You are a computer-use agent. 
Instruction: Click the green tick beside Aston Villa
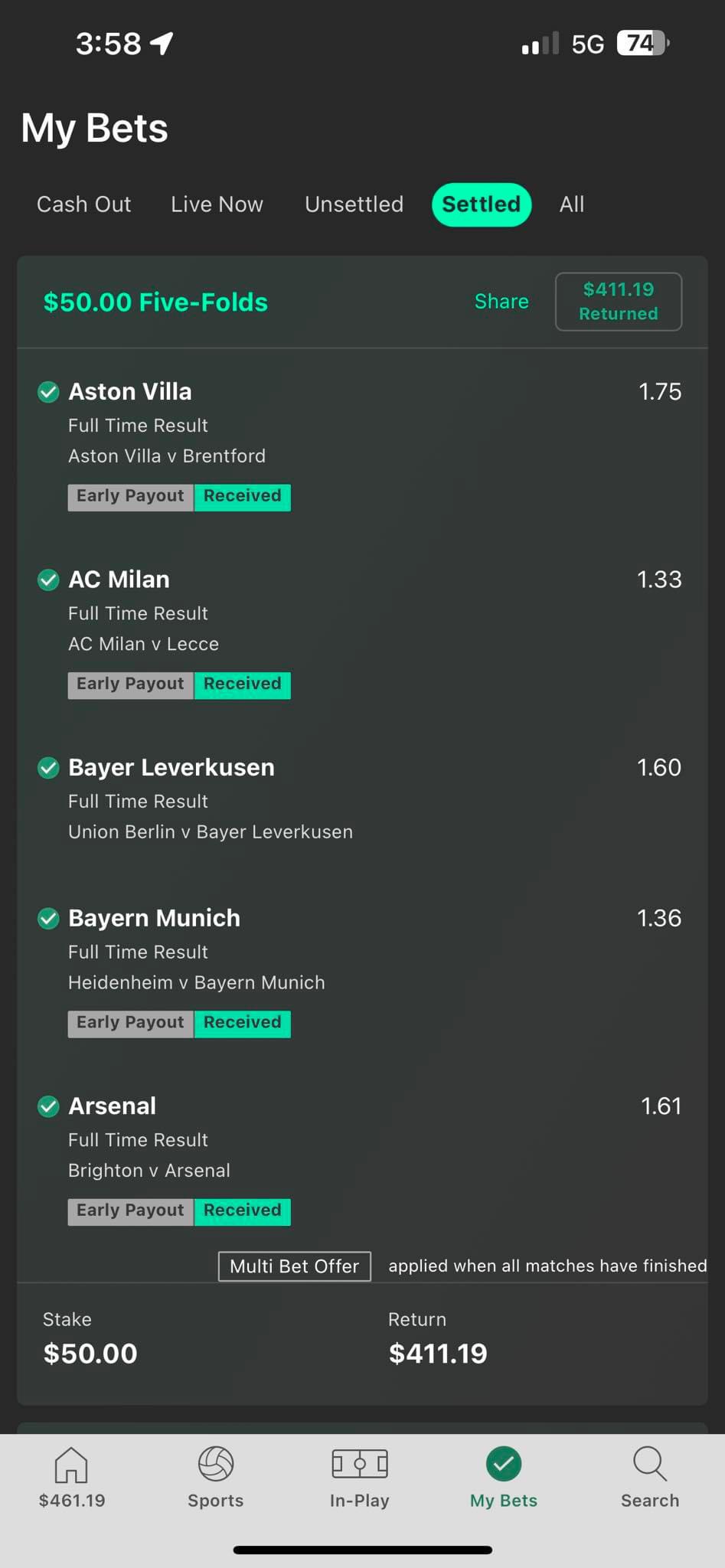point(48,392)
